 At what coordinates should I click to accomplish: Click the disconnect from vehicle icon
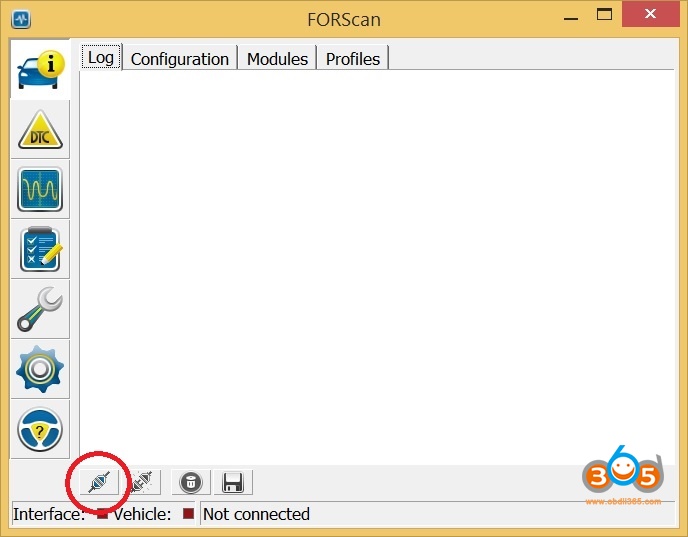click(x=141, y=482)
